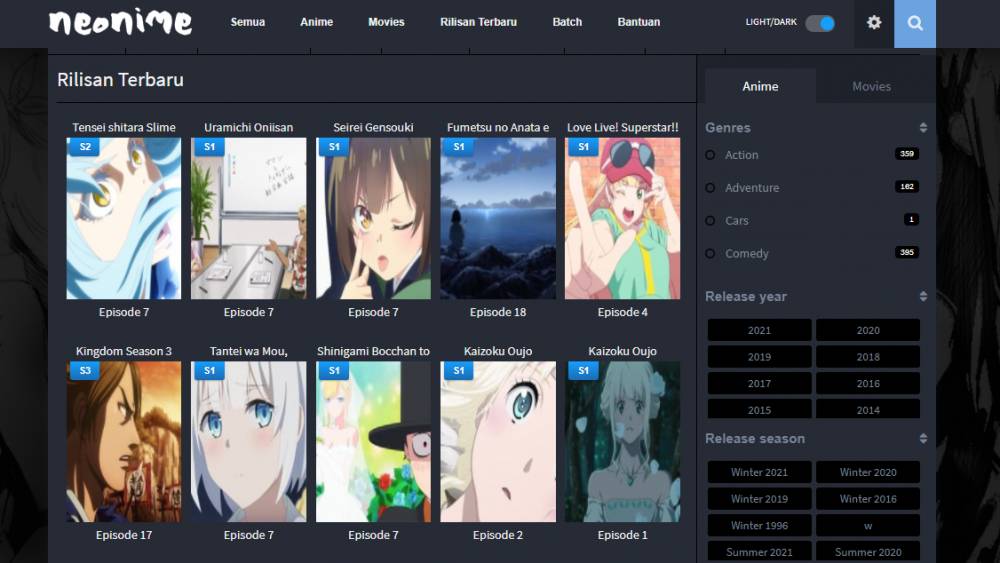The image size is (1000, 563).
Task: Click the Neonime logo
Action: [121, 23]
